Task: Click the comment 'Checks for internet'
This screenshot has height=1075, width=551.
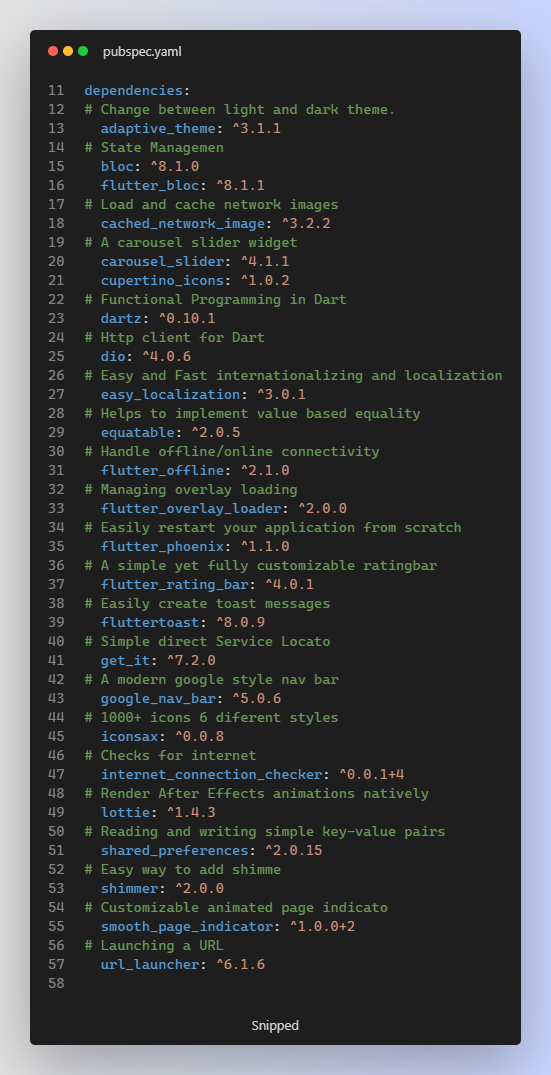Action: 170,756
